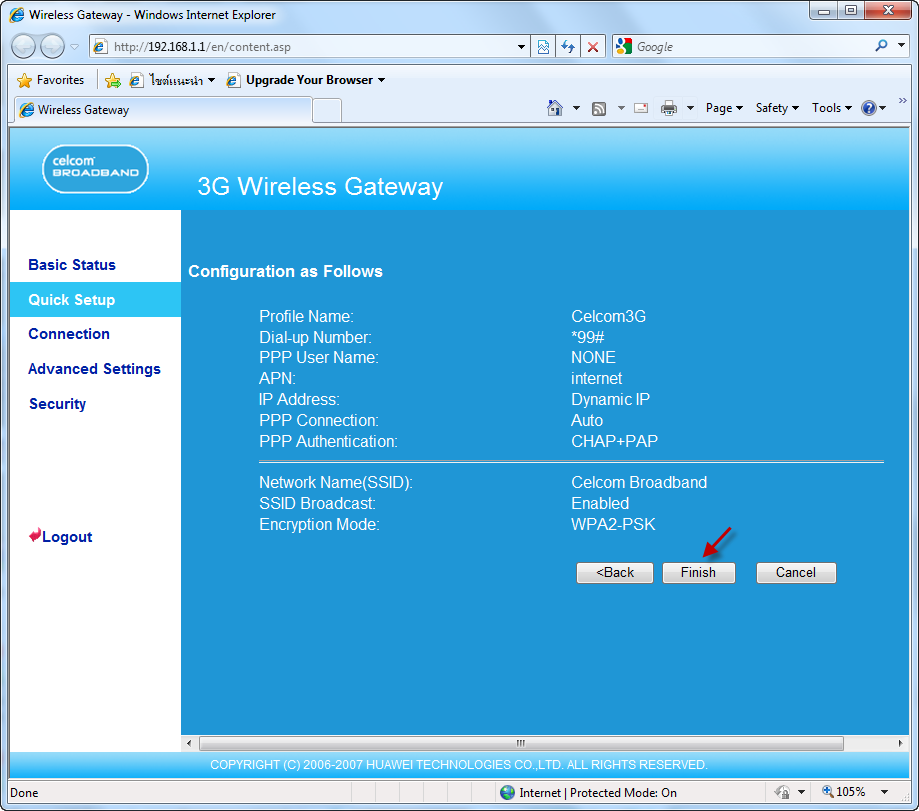Screen dimensions: 919x811
Task: Open the Thai suggested sites link
Action: (x=166, y=80)
